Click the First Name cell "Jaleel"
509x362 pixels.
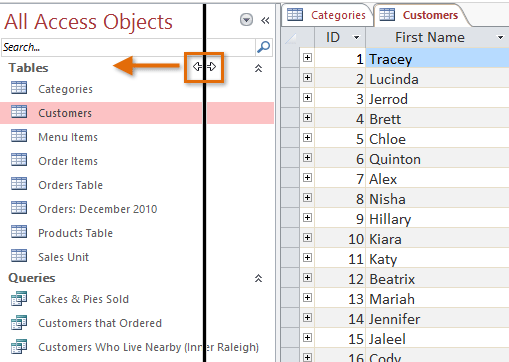click(x=438, y=339)
